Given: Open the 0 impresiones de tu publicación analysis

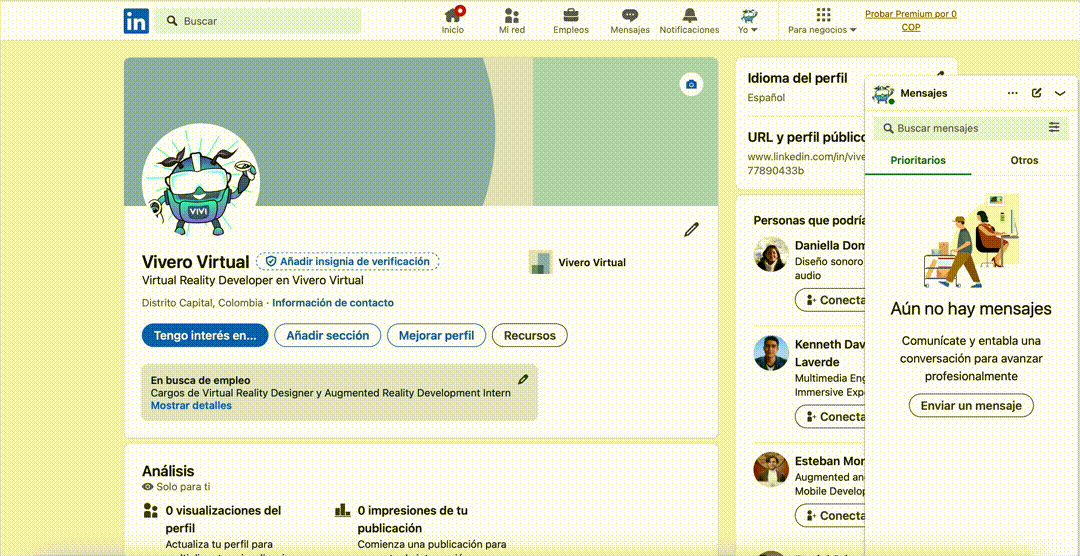Looking at the screenshot, I should [x=412, y=519].
